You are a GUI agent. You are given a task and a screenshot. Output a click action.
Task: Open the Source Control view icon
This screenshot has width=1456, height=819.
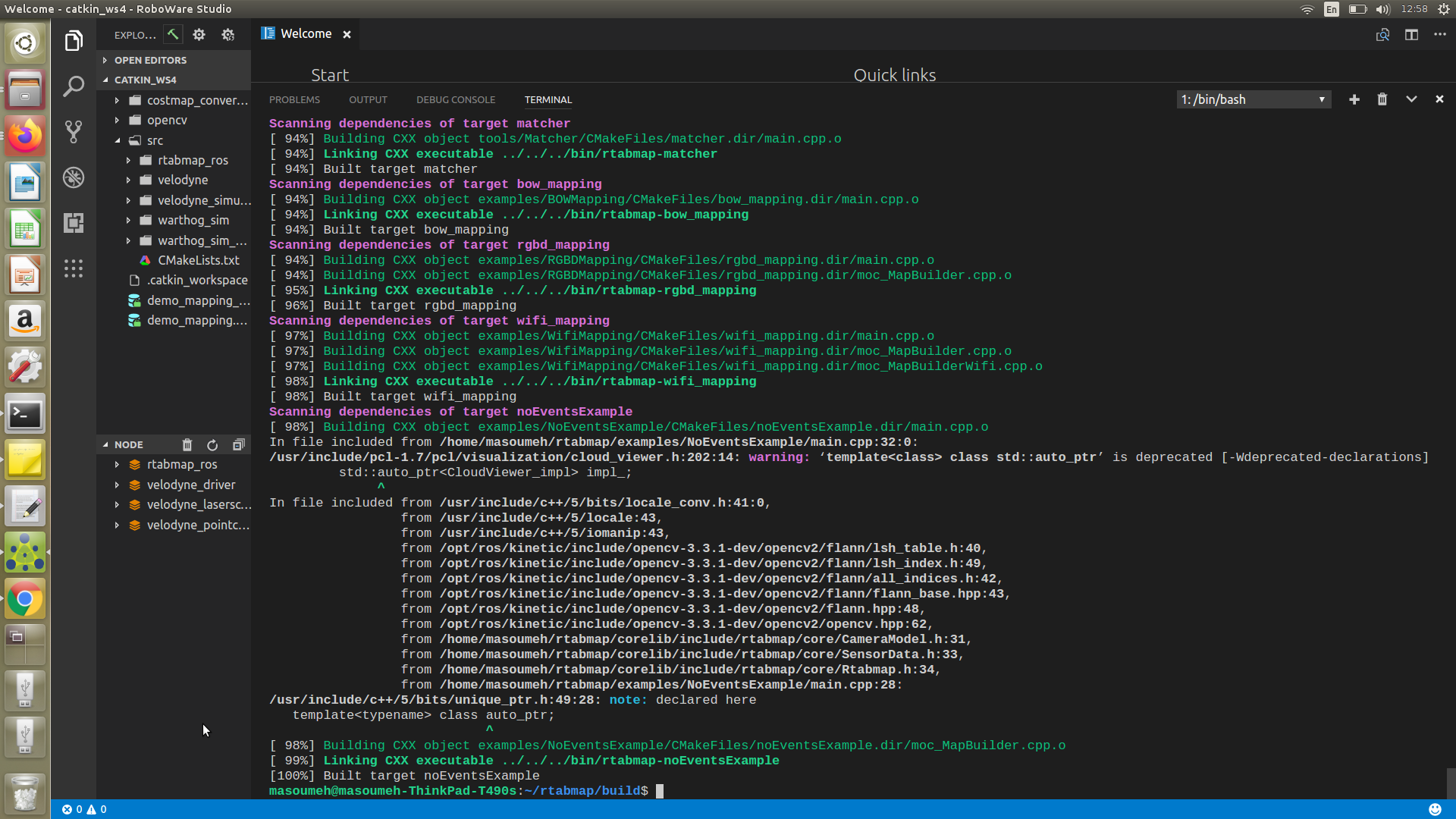pos(74,132)
